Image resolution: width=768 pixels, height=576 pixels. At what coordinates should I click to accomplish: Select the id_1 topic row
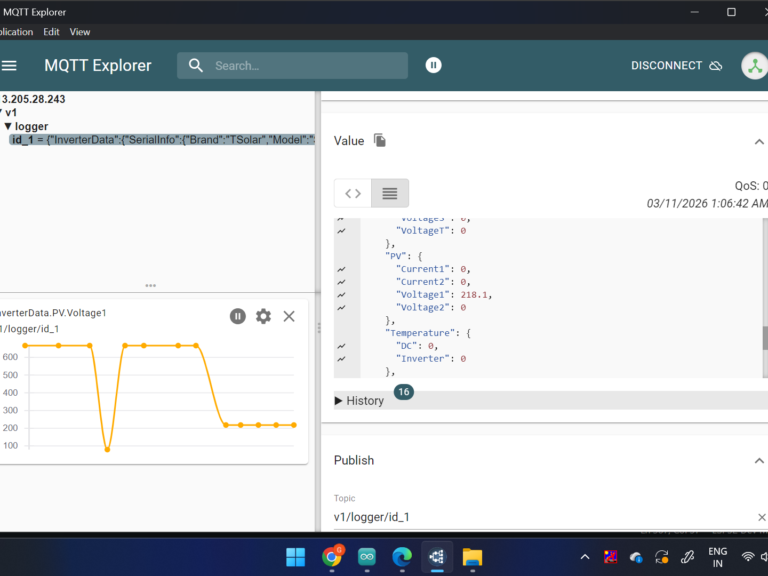[x=162, y=140]
